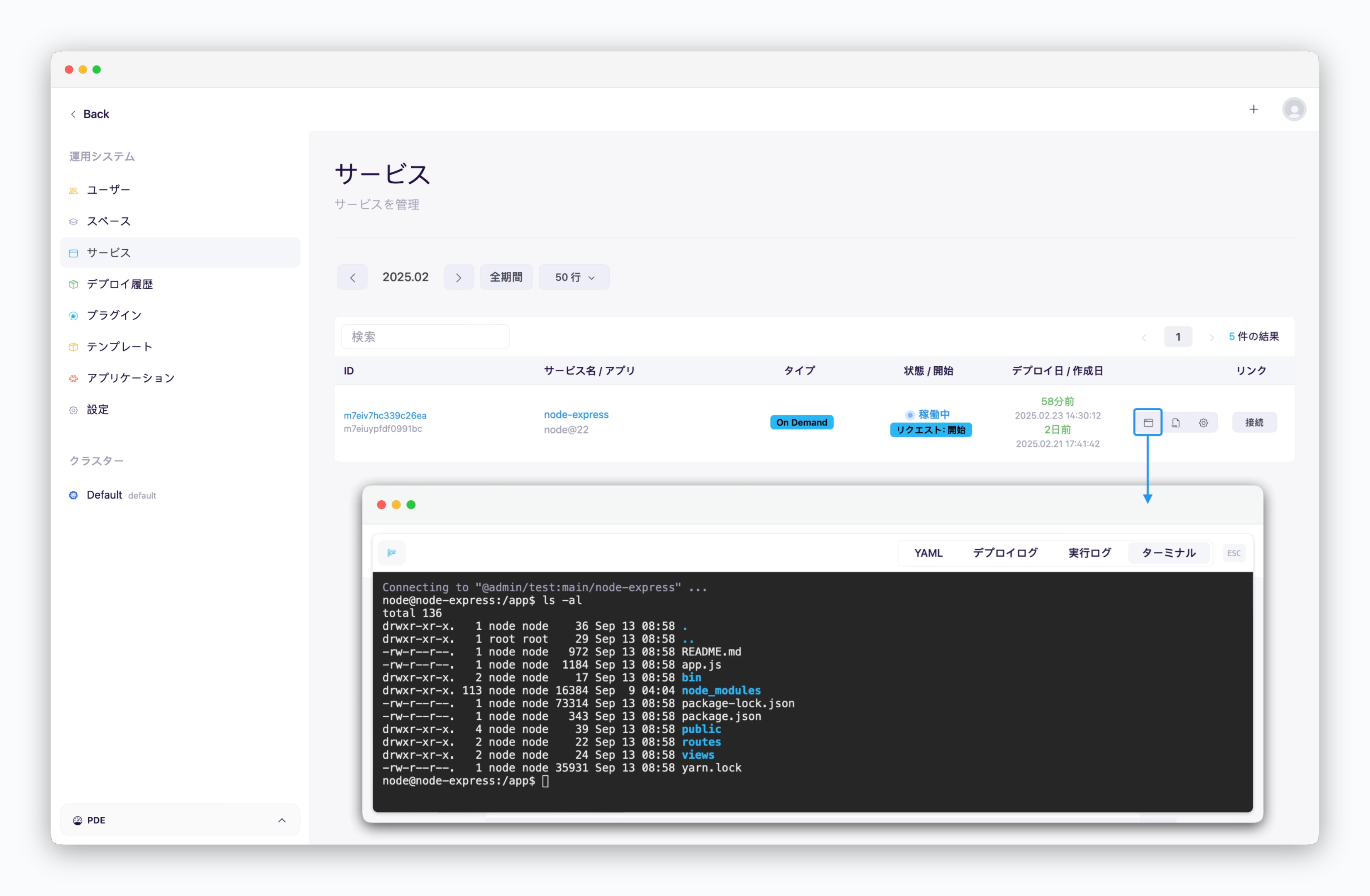Click the 2日前 creation time text
The width and height of the screenshot is (1370, 896).
point(1057,431)
